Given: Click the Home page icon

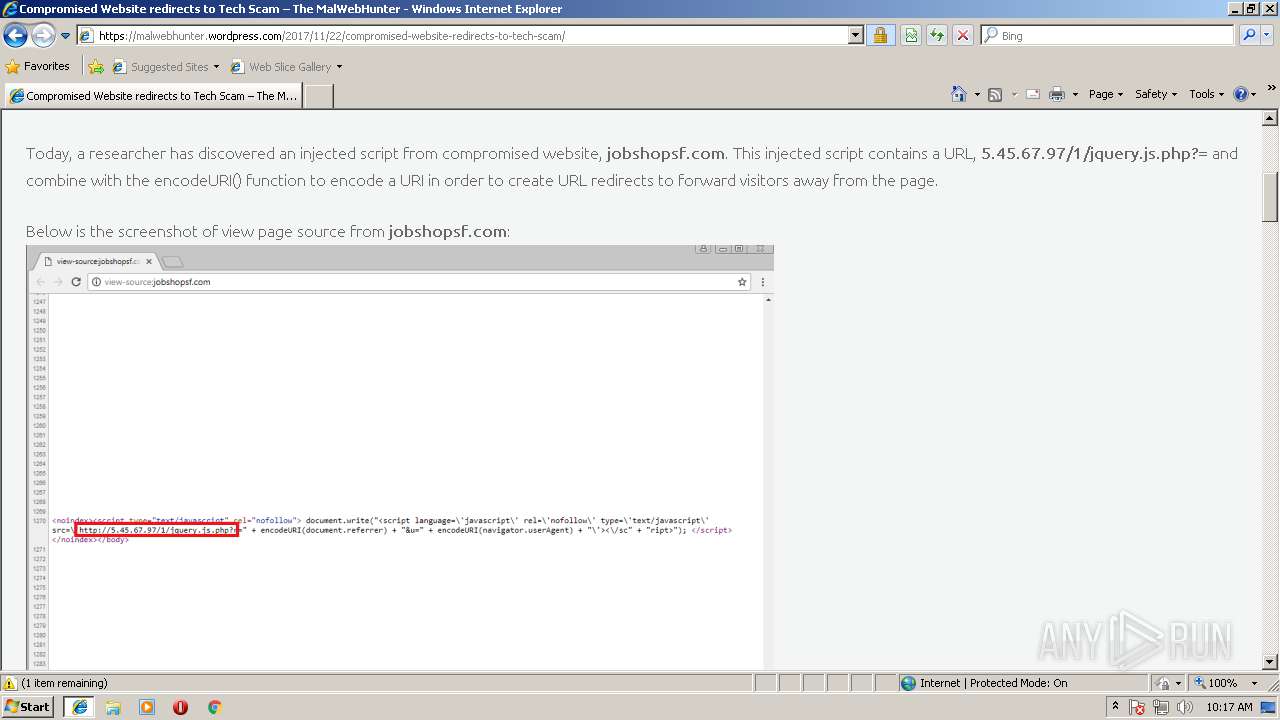Looking at the screenshot, I should (958, 94).
